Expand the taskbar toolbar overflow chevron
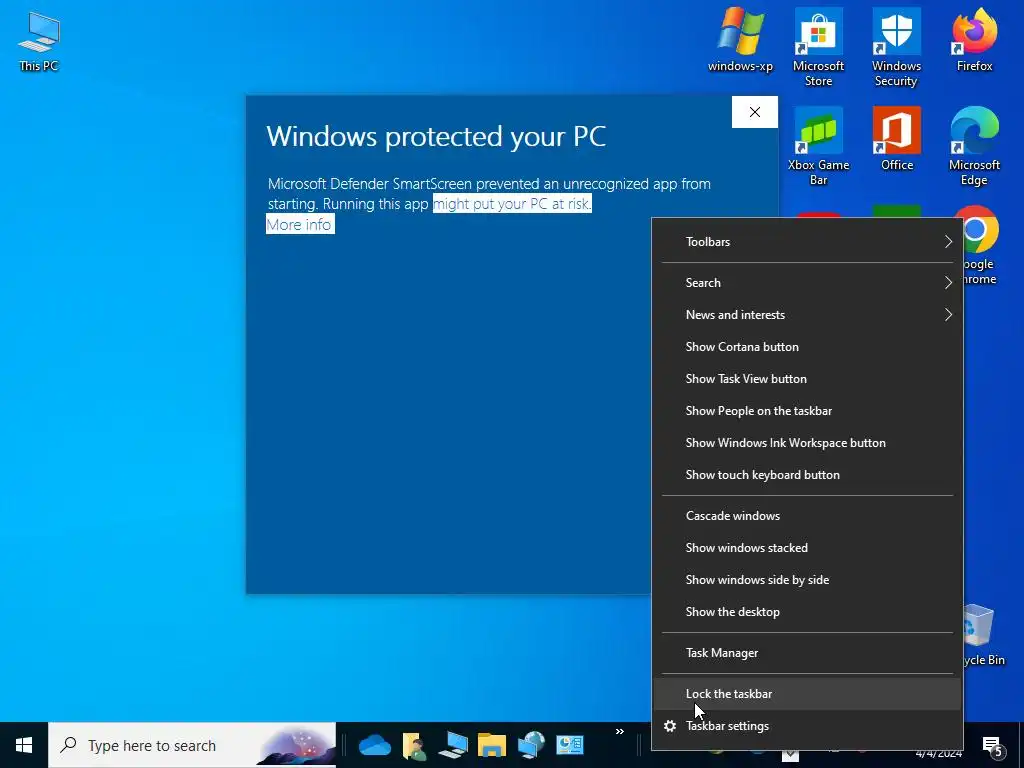The height and width of the screenshot is (768, 1024). tap(620, 731)
